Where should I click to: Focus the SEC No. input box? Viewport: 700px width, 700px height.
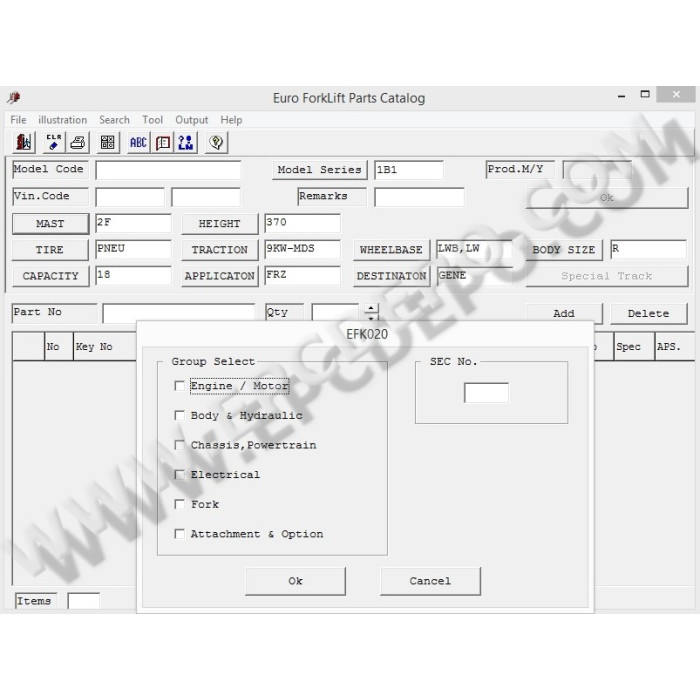coord(486,393)
